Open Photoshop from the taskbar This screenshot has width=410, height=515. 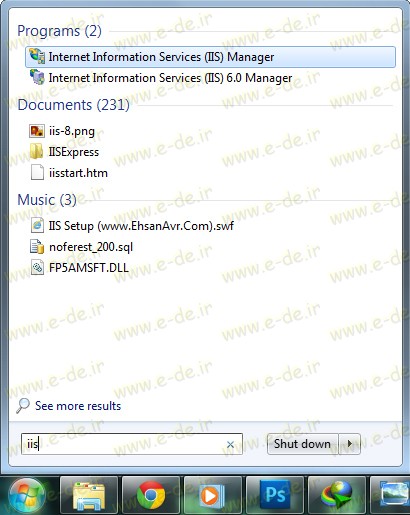tap(275, 495)
